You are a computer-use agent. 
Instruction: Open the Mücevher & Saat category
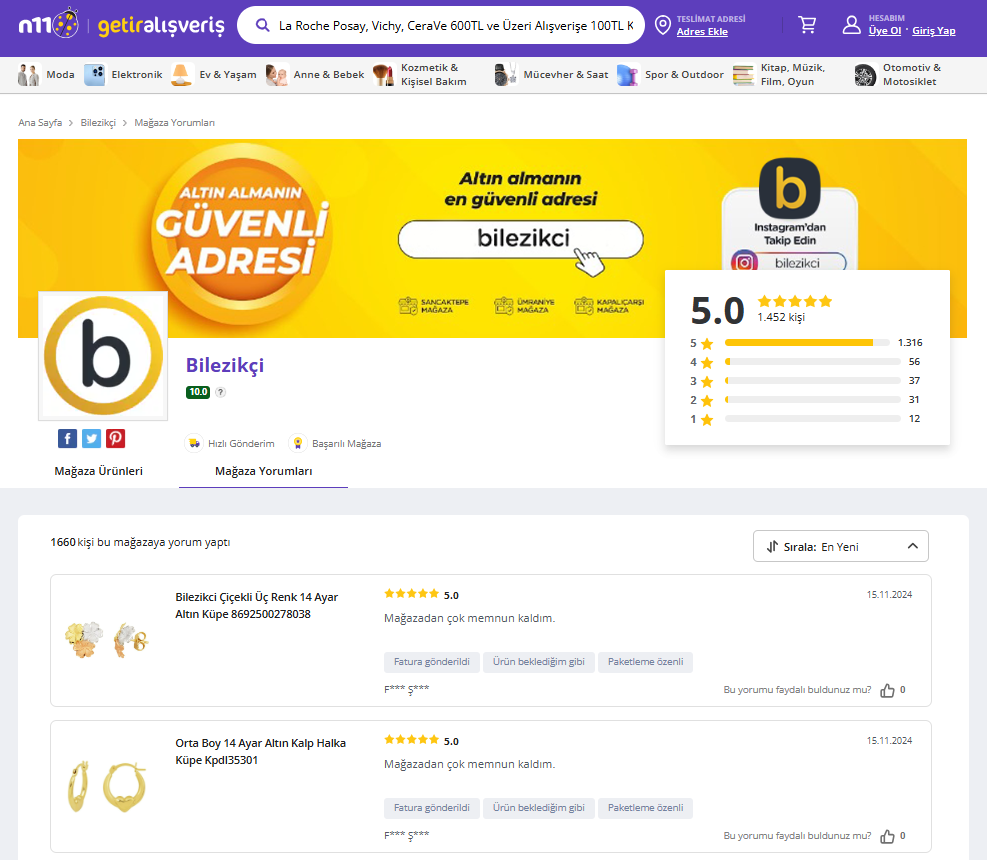click(551, 75)
